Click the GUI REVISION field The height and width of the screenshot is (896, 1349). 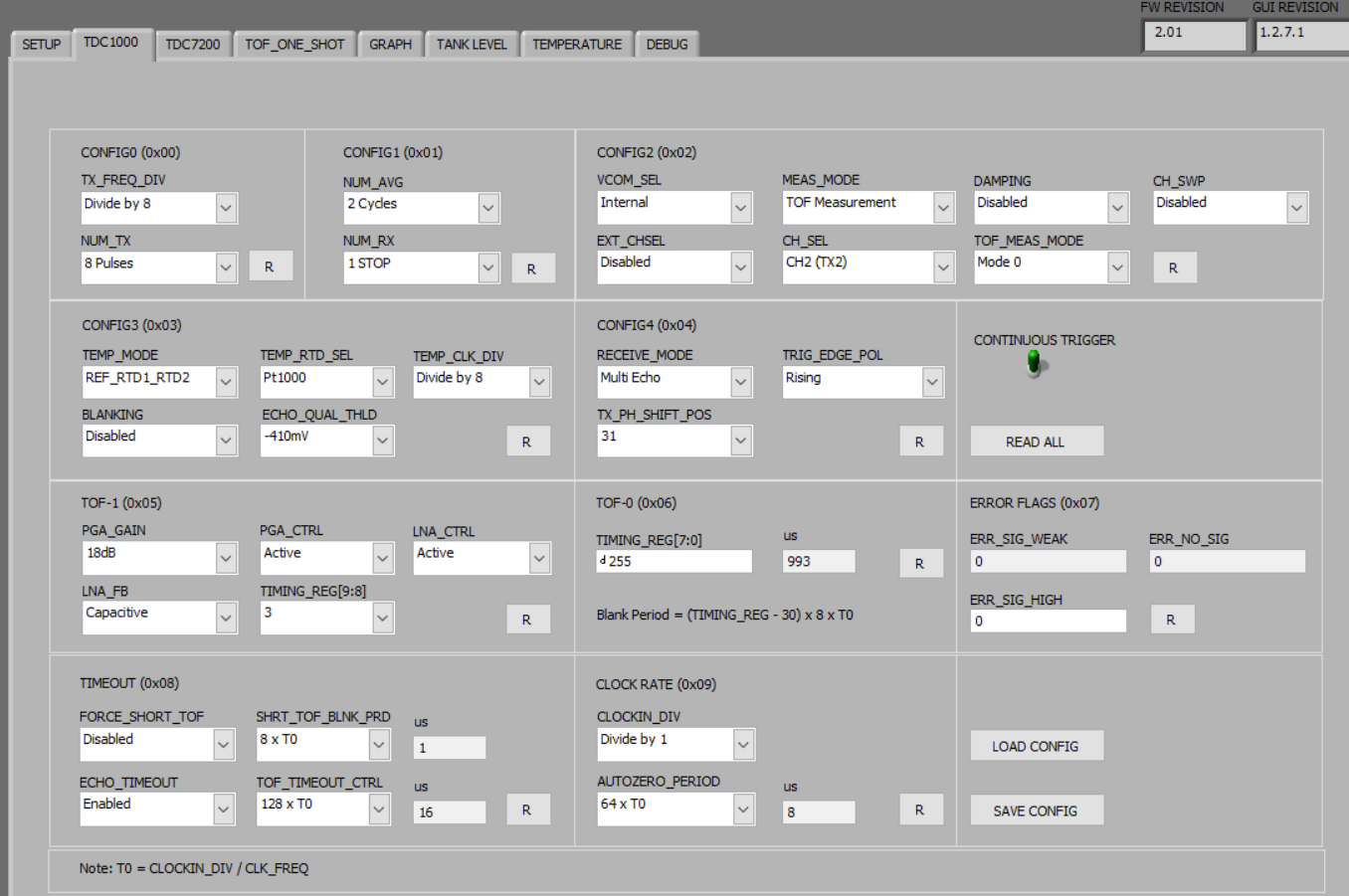1302,34
